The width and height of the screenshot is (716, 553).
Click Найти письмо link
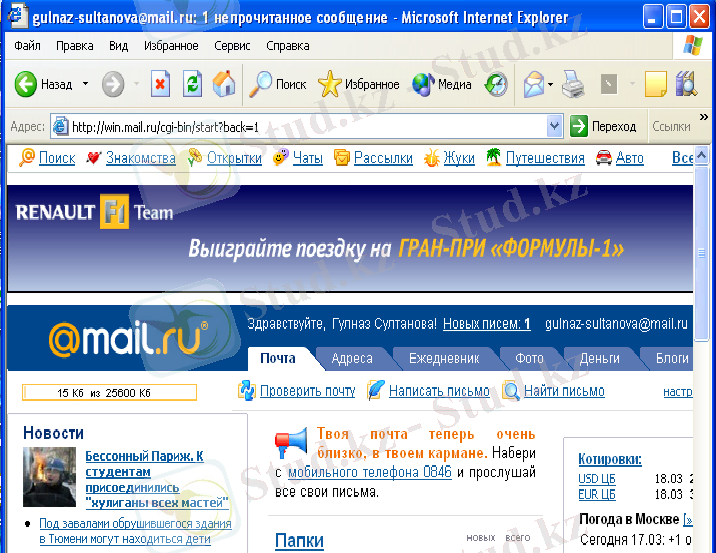(564, 391)
